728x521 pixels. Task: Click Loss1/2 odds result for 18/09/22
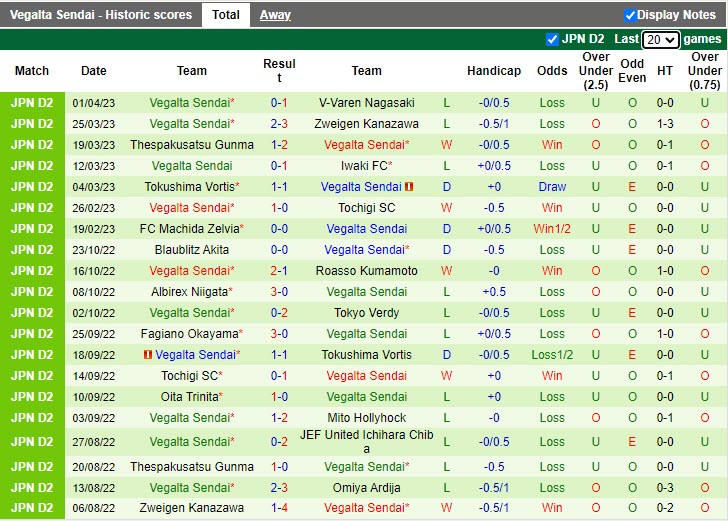click(x=552, y=355)
